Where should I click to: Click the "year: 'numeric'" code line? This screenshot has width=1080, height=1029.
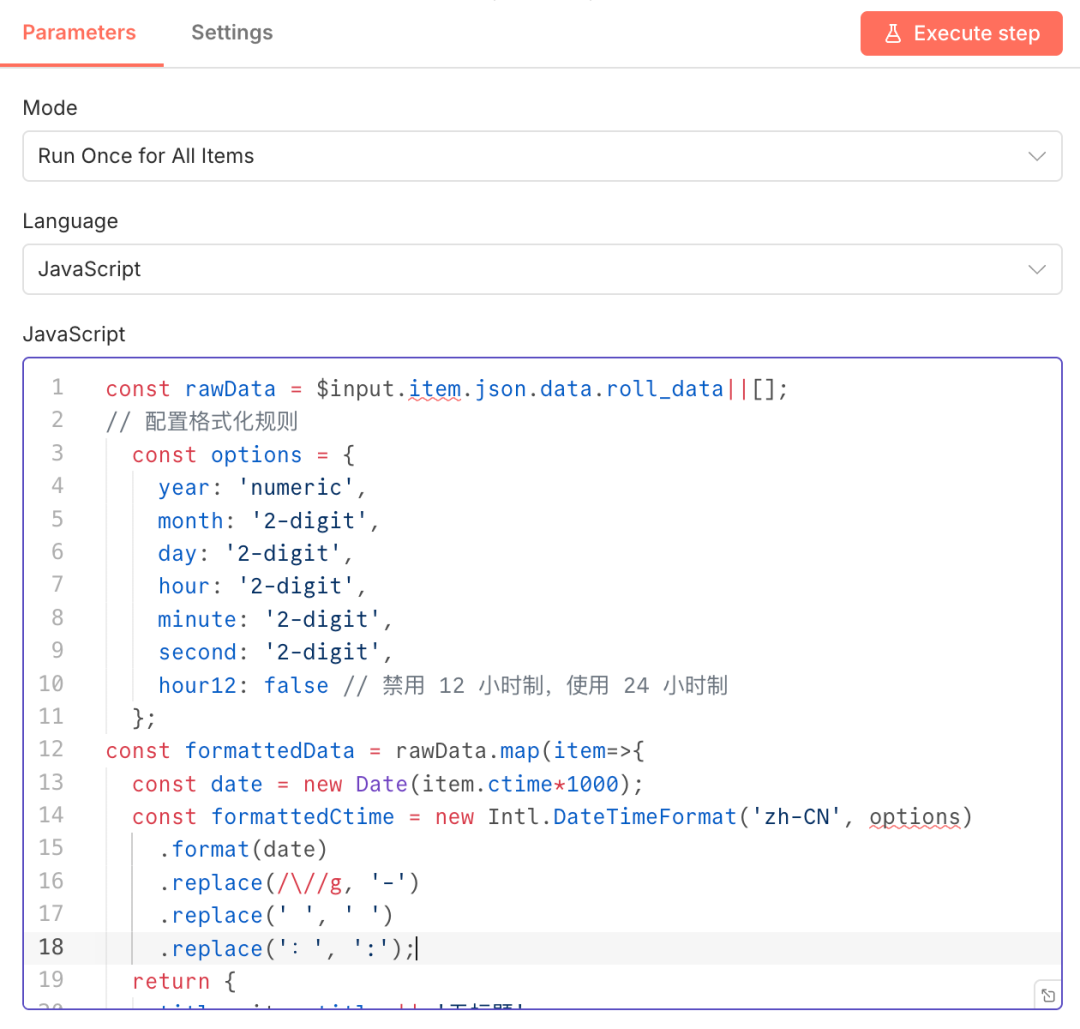[262, 488]
